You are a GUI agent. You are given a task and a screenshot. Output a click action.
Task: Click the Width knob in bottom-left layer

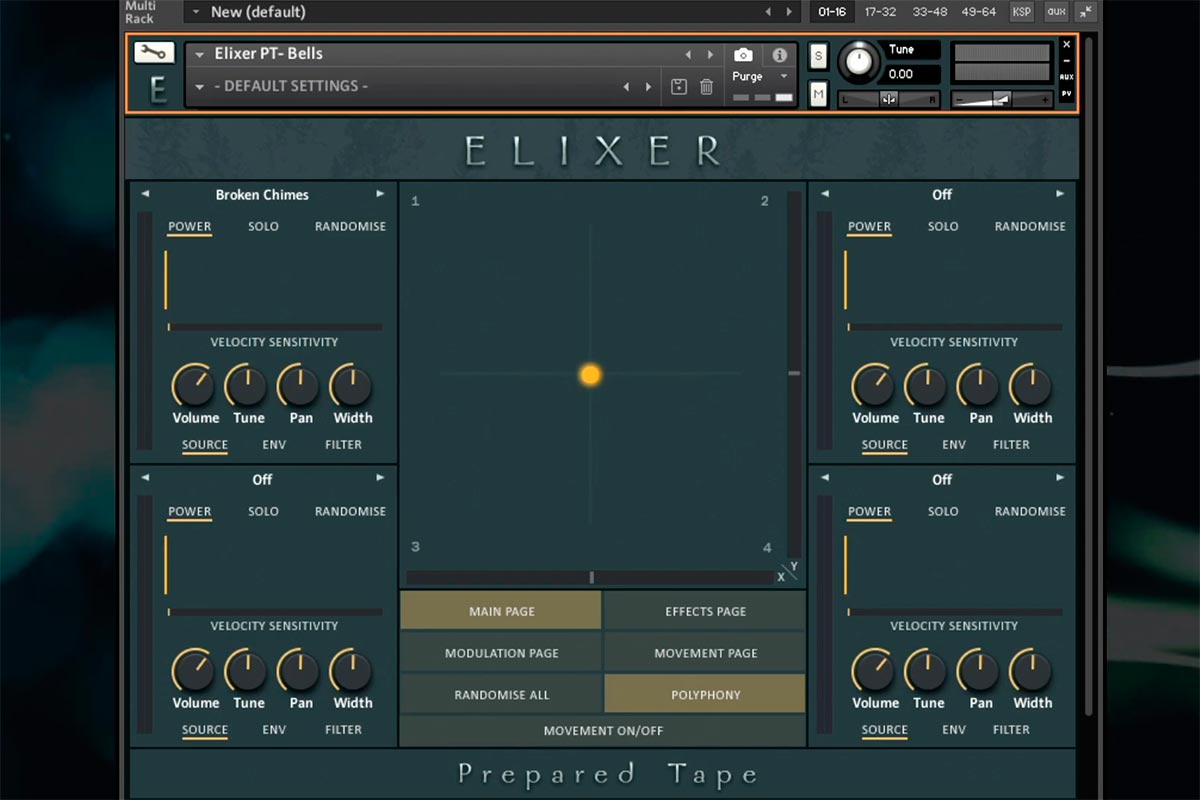pyautogui.click(x=350, y=671)
